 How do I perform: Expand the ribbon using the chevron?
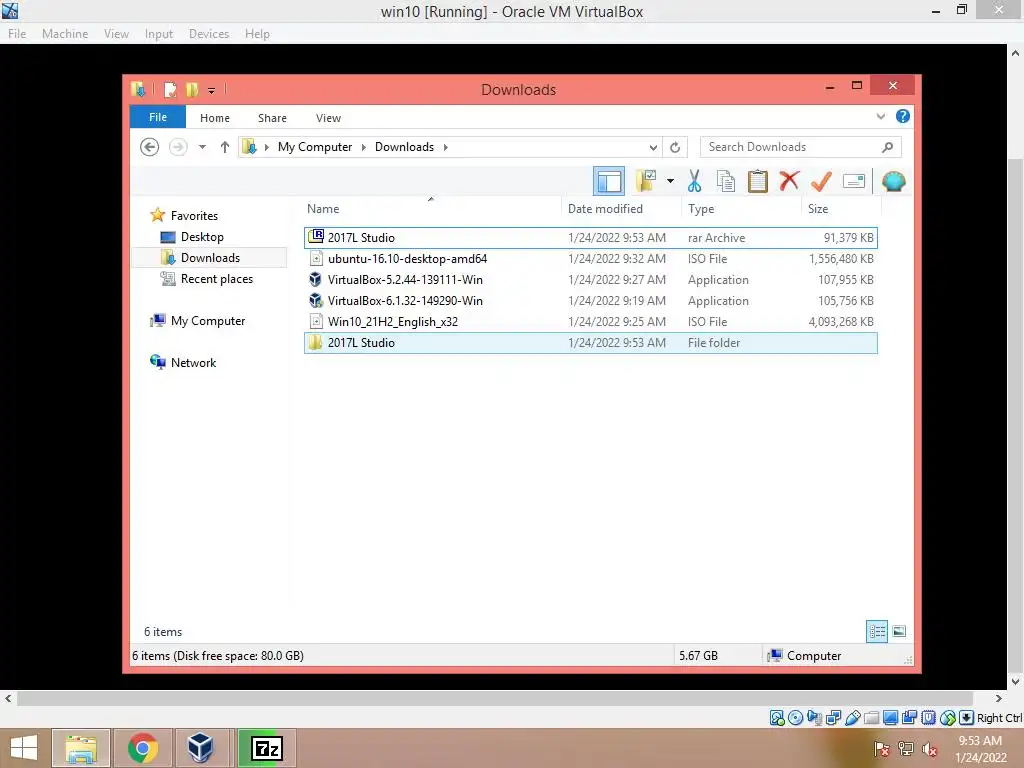coord(880,117)
